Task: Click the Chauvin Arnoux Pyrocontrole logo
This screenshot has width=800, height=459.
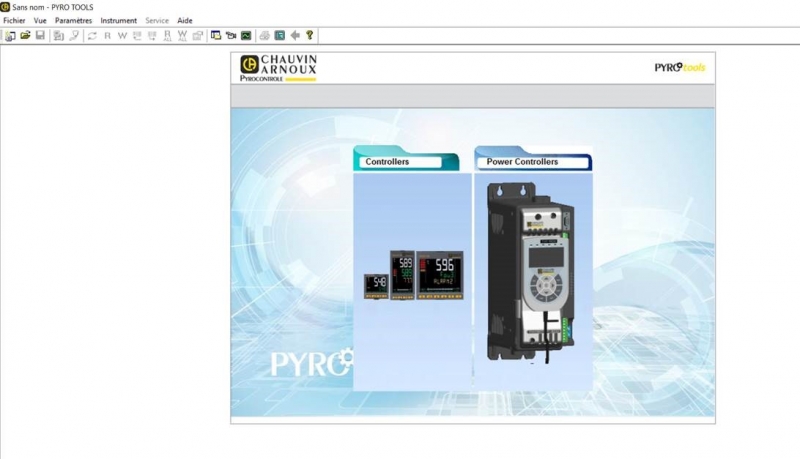Action: point(279,68)
